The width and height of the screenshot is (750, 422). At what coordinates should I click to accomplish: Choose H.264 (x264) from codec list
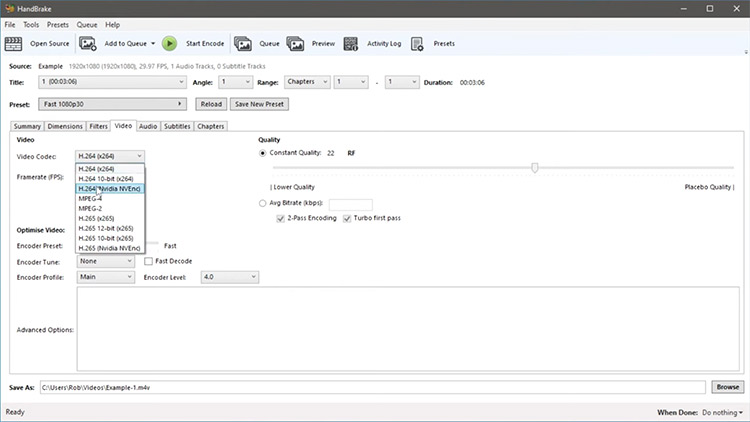point(110,169)
